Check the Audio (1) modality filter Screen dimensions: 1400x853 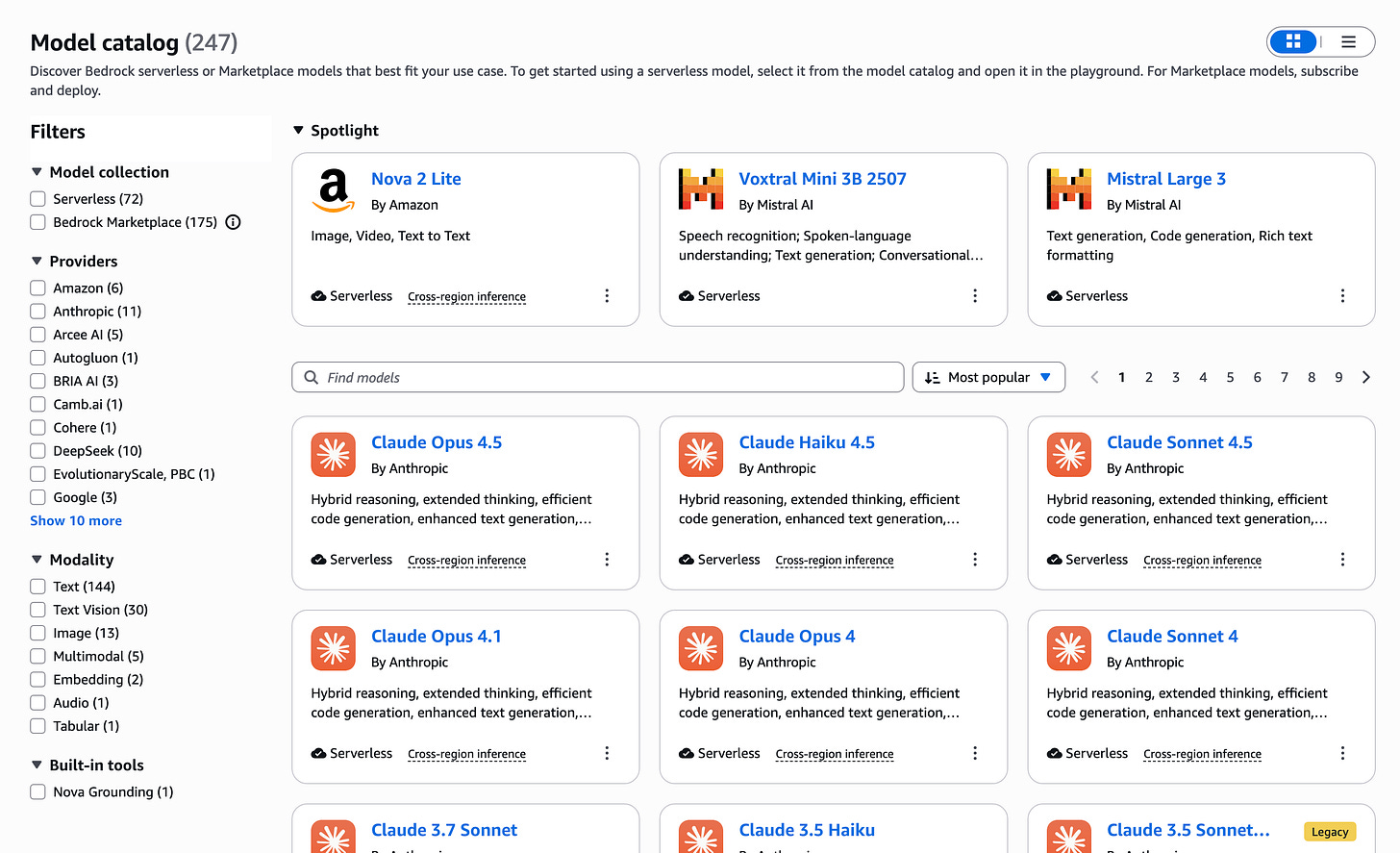pyautogui.click(x=38, y=703)
